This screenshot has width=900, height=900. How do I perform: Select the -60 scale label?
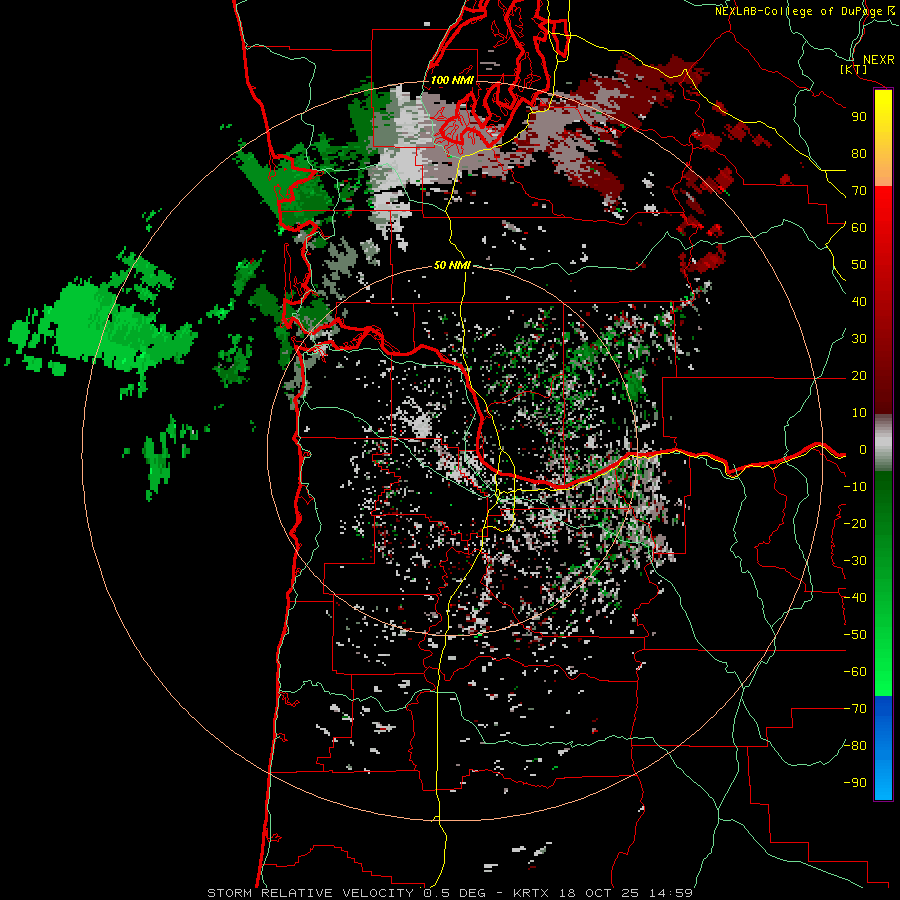[x=855, y=672]
